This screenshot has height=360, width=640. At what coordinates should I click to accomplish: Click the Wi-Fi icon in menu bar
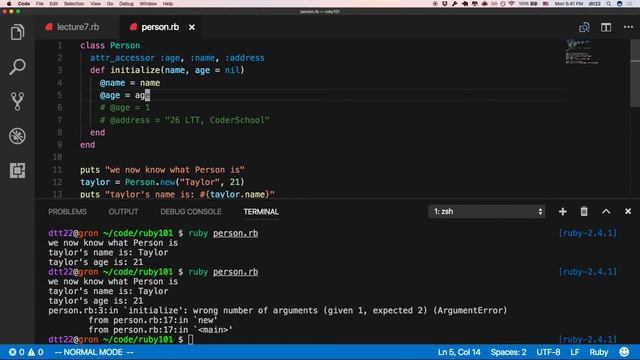point(511,3)
